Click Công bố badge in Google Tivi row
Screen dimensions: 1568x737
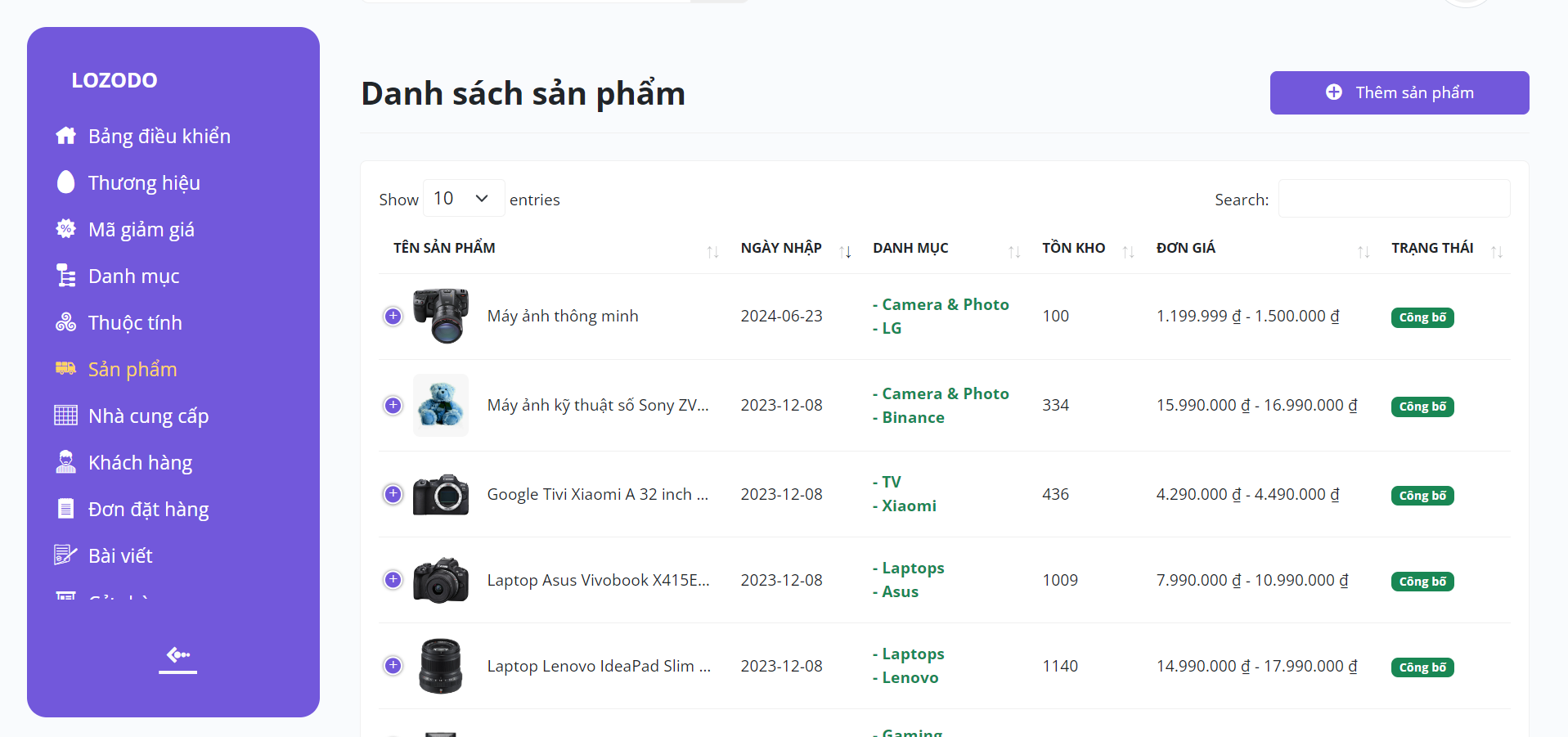tap(1422, 496)
